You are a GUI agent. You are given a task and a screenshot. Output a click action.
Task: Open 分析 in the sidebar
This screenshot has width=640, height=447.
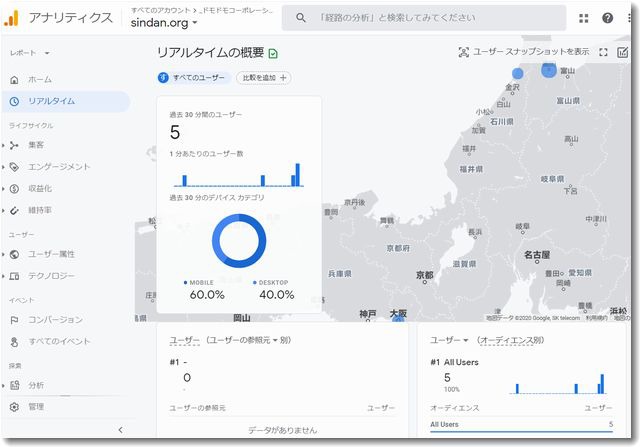[x=36, y=385]
